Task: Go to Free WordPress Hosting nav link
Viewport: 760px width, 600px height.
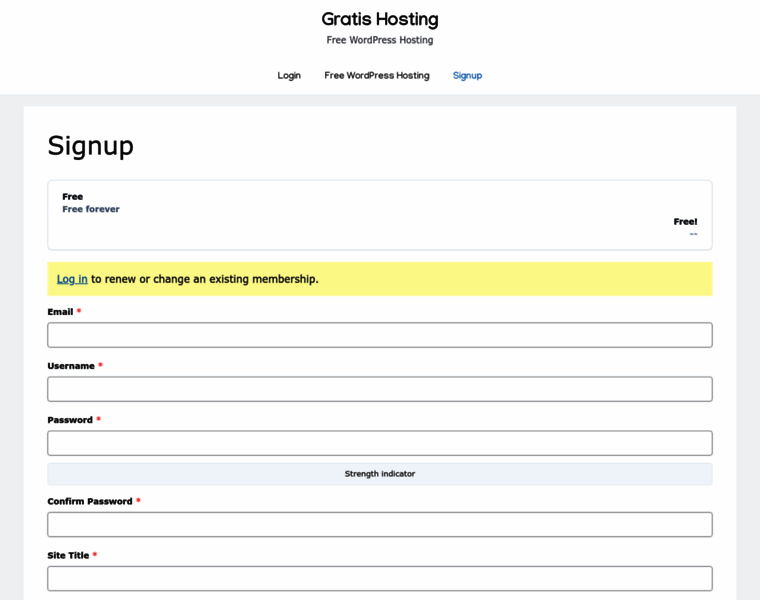Action: 376,75
